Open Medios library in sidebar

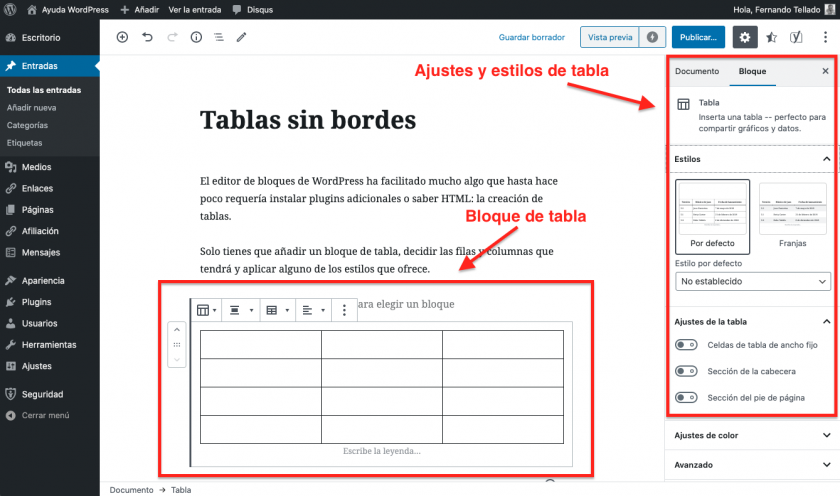pos(49,167)
